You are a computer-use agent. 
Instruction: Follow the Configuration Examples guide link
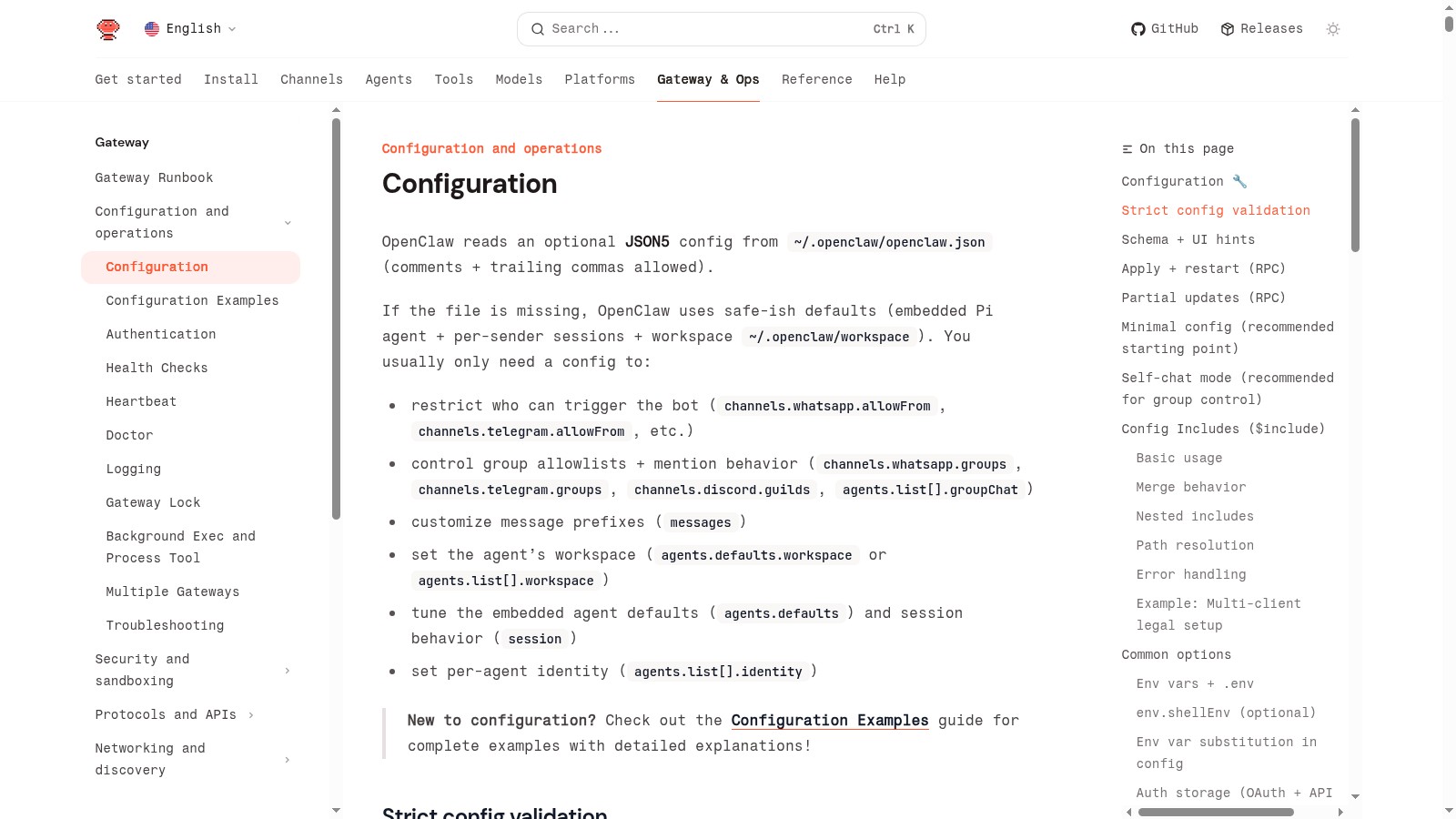[829, 721]
